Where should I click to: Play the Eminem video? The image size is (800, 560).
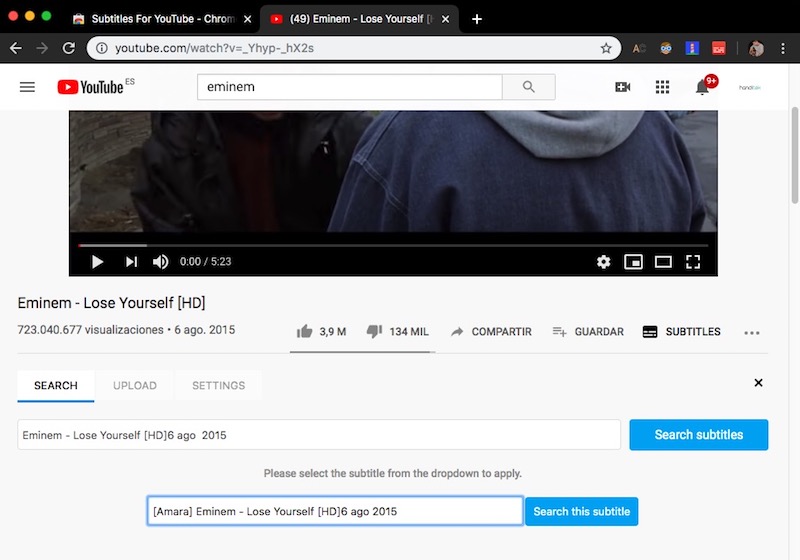tap(97, 262)
